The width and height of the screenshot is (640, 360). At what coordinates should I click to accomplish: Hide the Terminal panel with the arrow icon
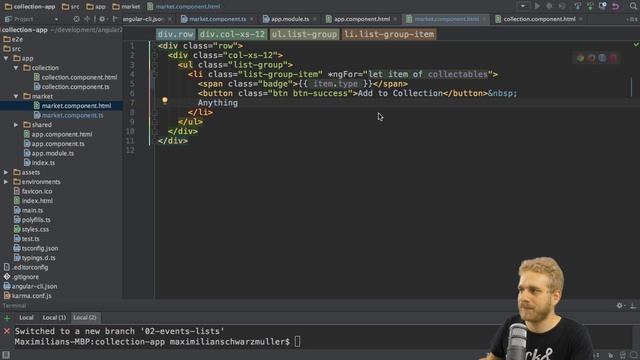point(633,305)
